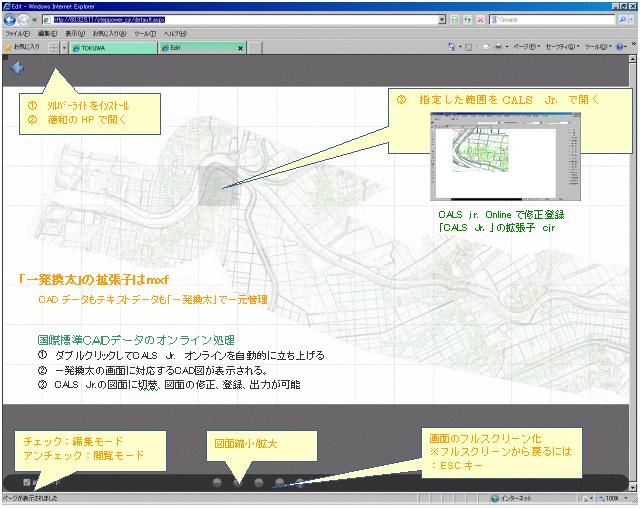Click the CALS jr. Online で修正登録 text

[502, 215]
